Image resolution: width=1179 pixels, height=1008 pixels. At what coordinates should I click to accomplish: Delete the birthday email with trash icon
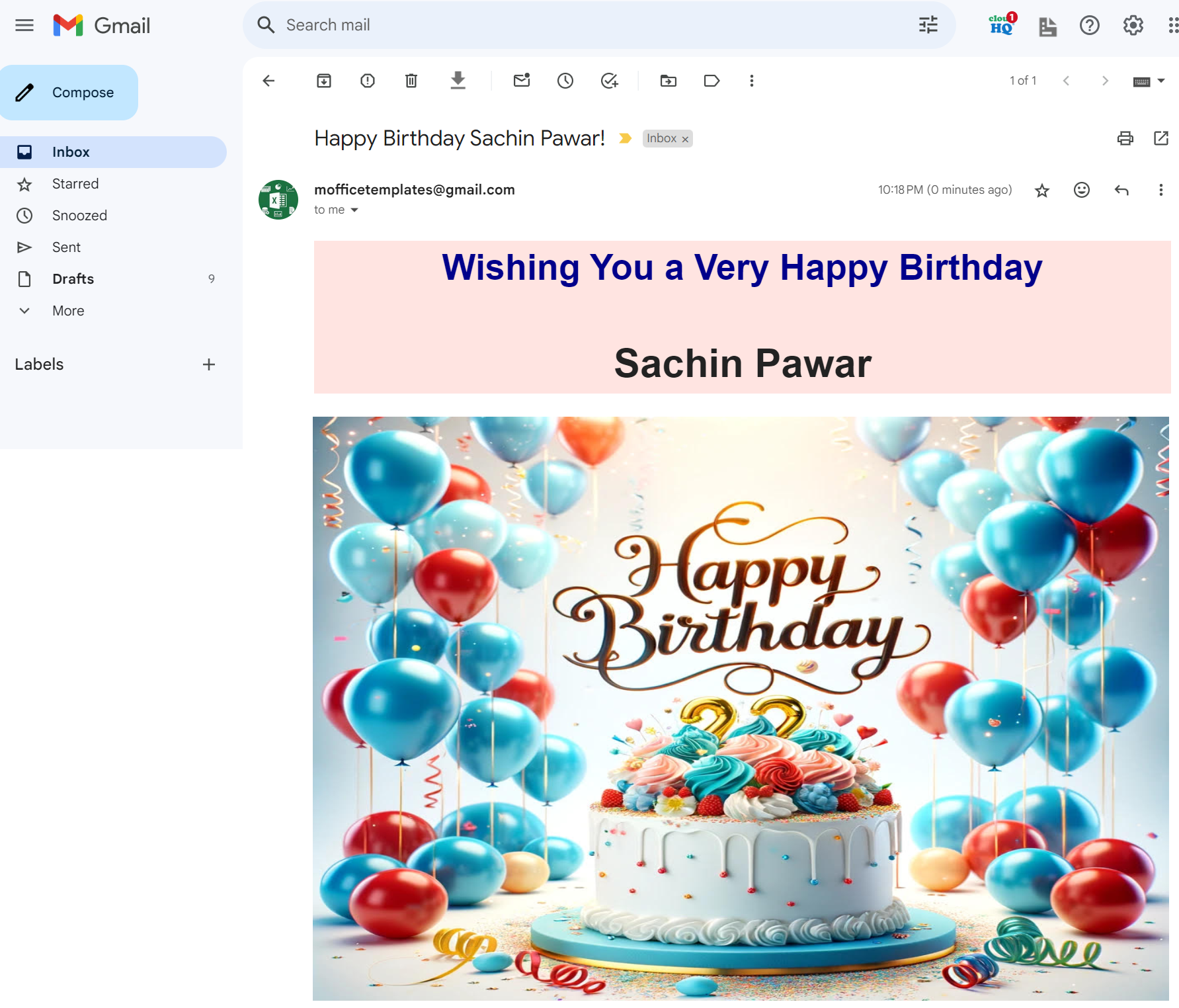(x=411, y=81)
